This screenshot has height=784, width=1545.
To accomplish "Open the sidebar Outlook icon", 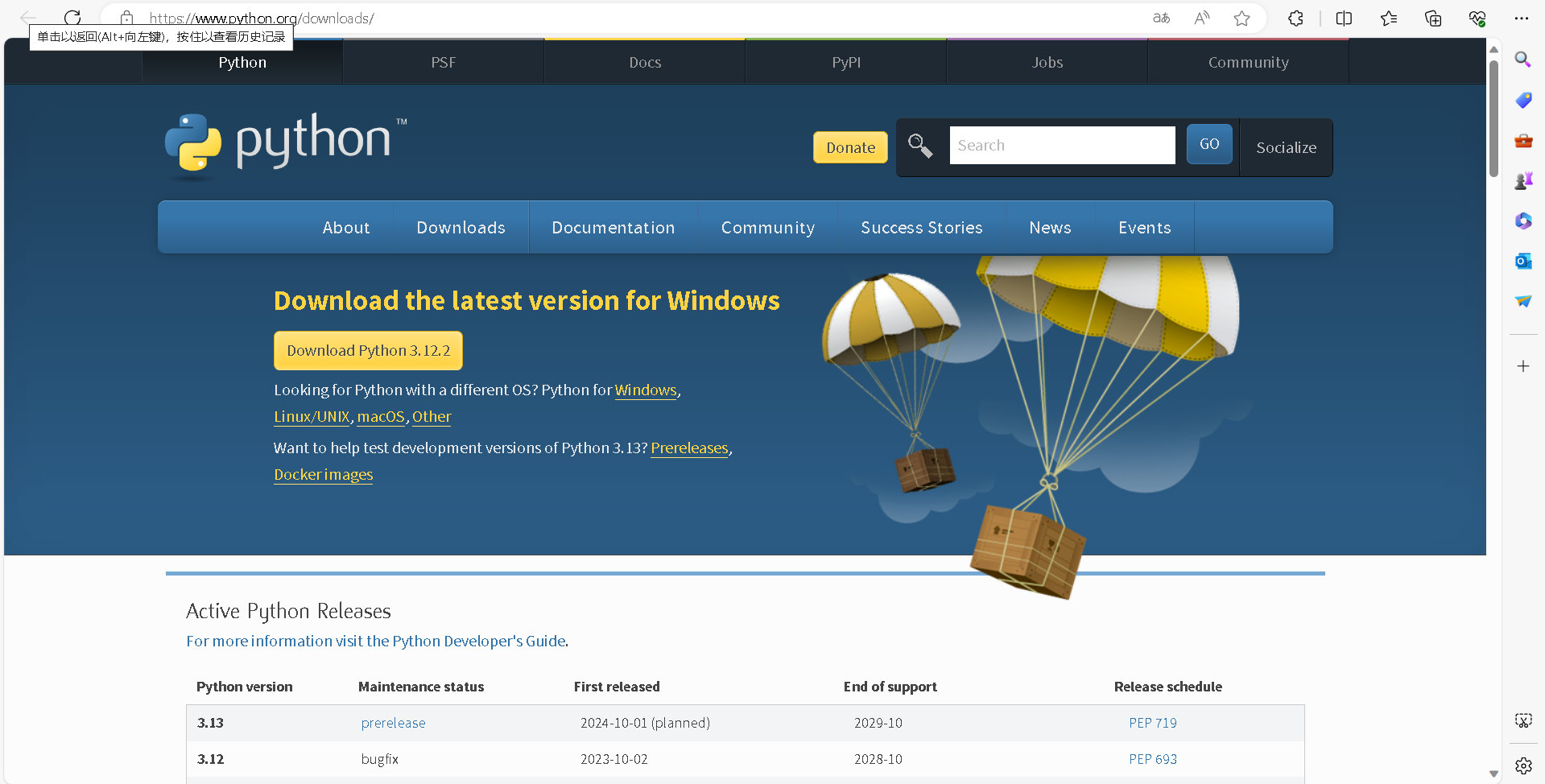I will click(x=1523, y=261).
